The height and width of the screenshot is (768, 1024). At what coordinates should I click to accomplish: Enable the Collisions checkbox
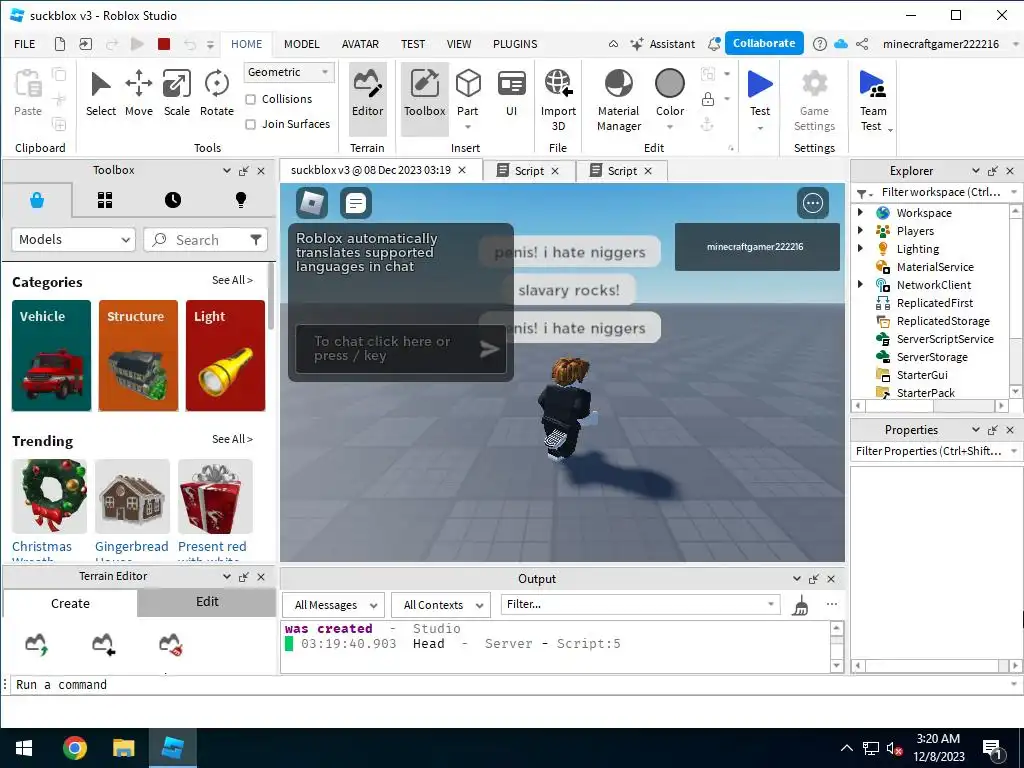(x=251, y=99)
